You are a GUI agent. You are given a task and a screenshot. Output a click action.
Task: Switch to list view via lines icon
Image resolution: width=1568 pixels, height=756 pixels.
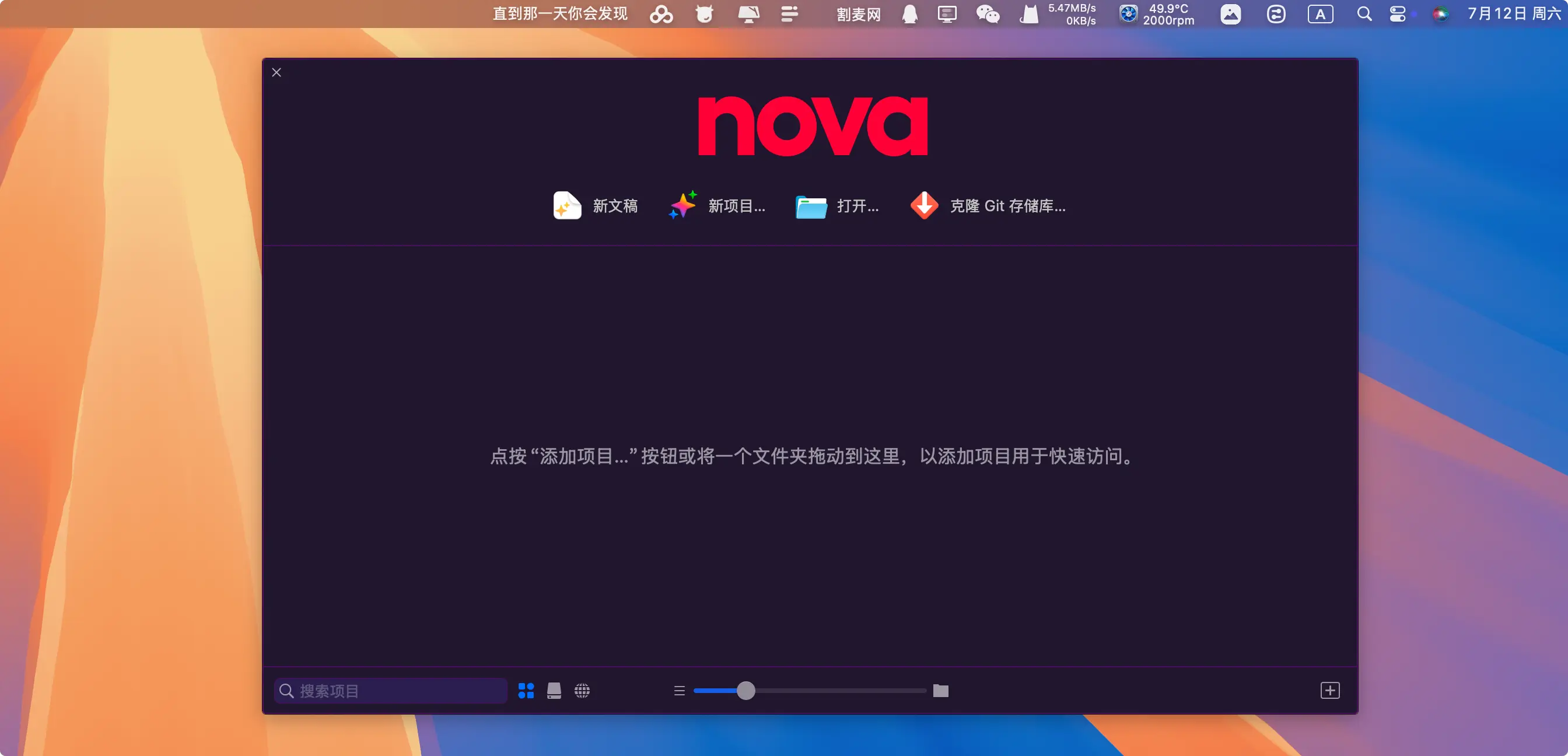680,691
